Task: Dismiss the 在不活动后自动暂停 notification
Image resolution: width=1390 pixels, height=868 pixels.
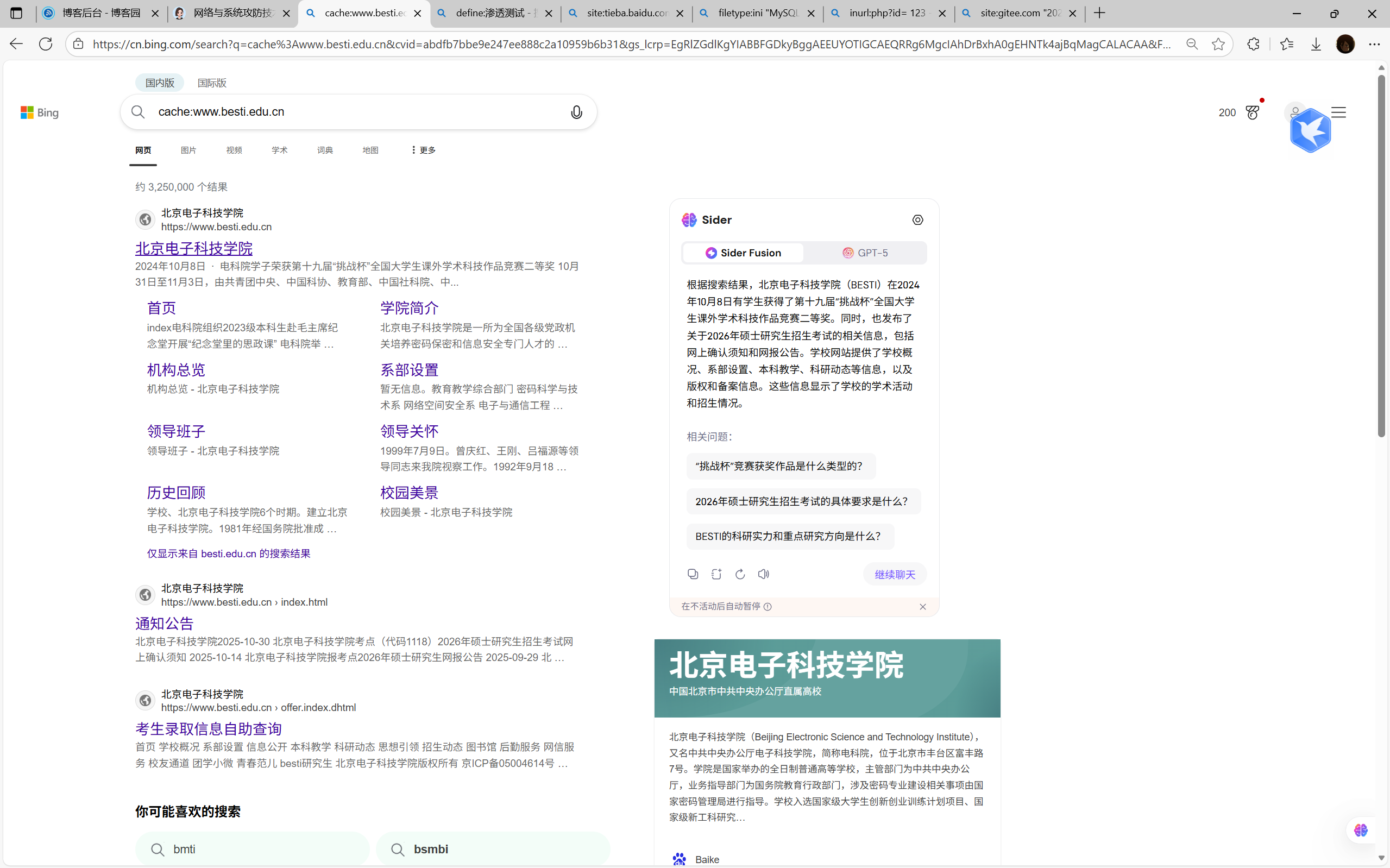Action: 922,606
